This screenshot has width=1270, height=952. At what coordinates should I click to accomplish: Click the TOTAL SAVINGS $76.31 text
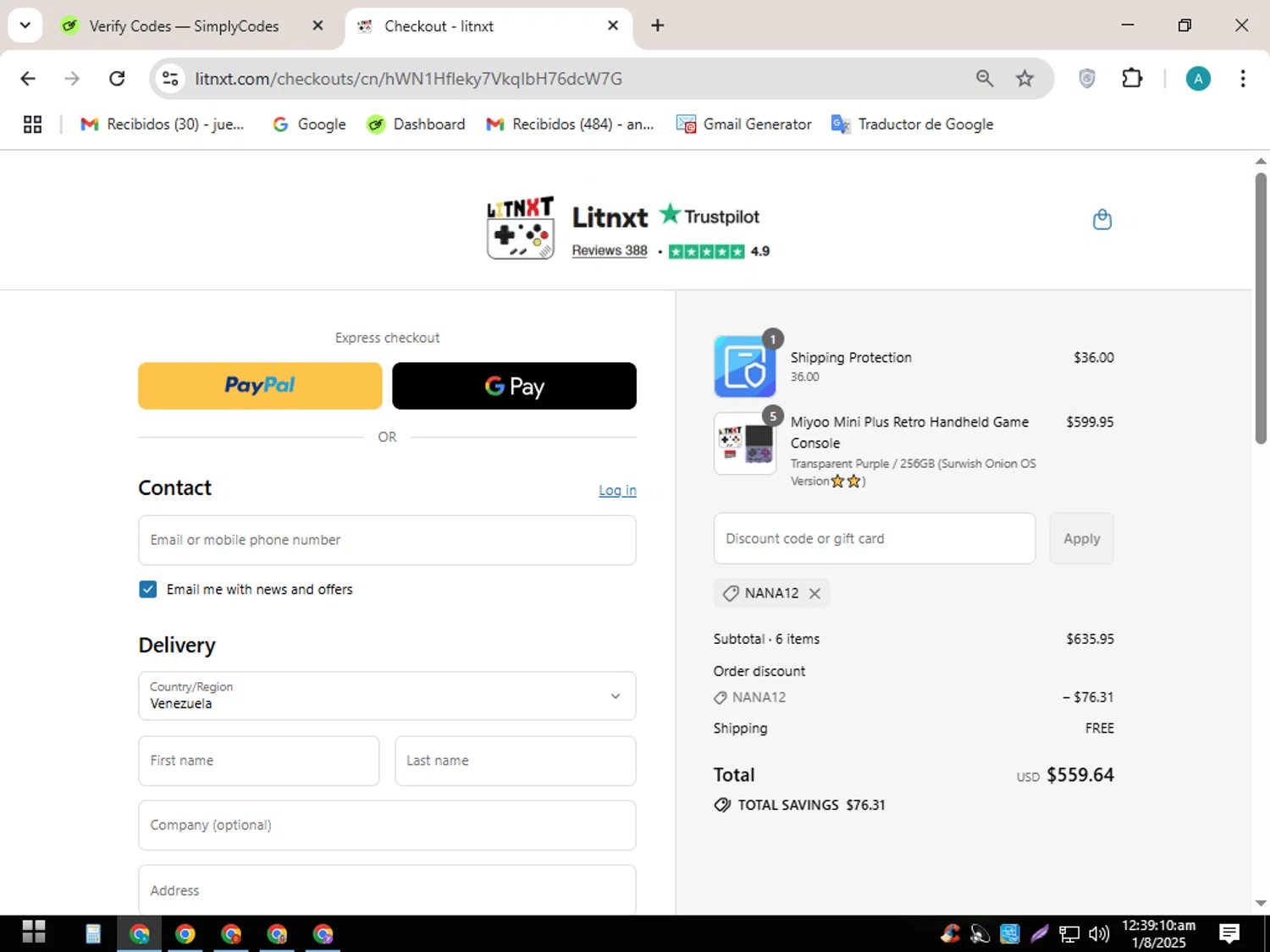(x=811, y=805)
